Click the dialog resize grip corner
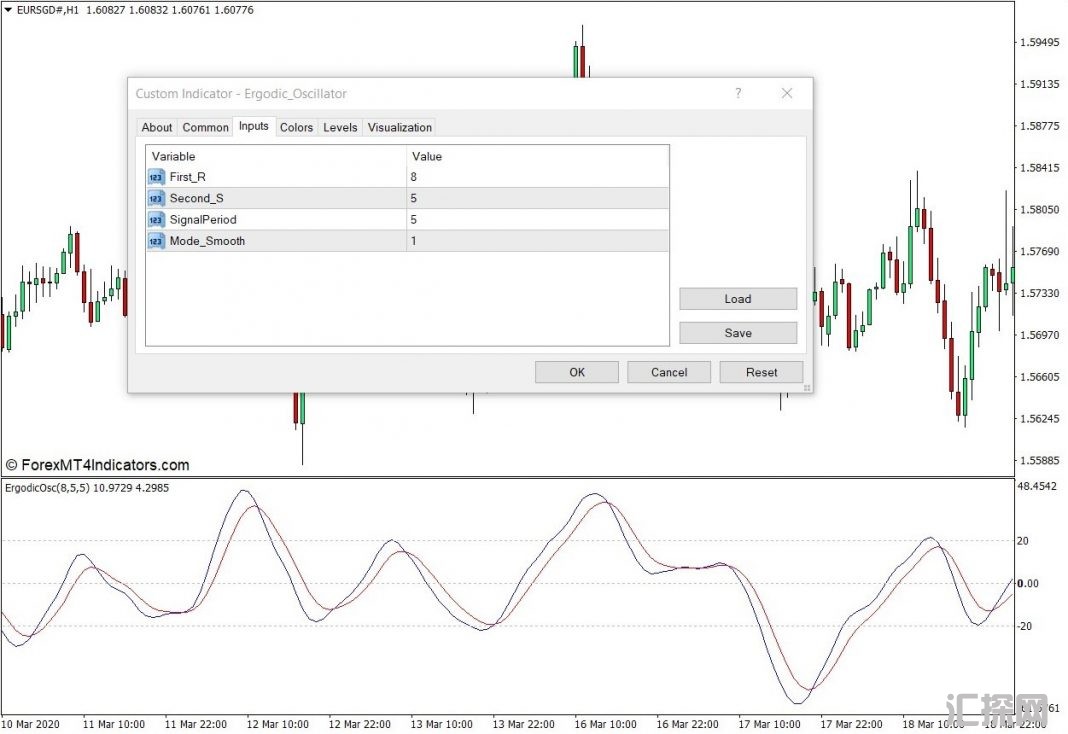Screen dimensions: 1068x734 click(x=807, y=388)
